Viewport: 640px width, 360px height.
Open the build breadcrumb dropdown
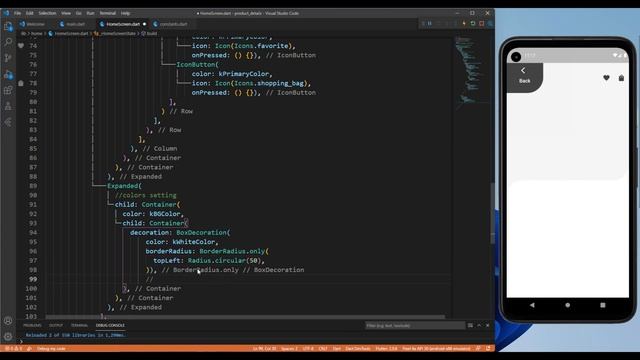(149, 33)
